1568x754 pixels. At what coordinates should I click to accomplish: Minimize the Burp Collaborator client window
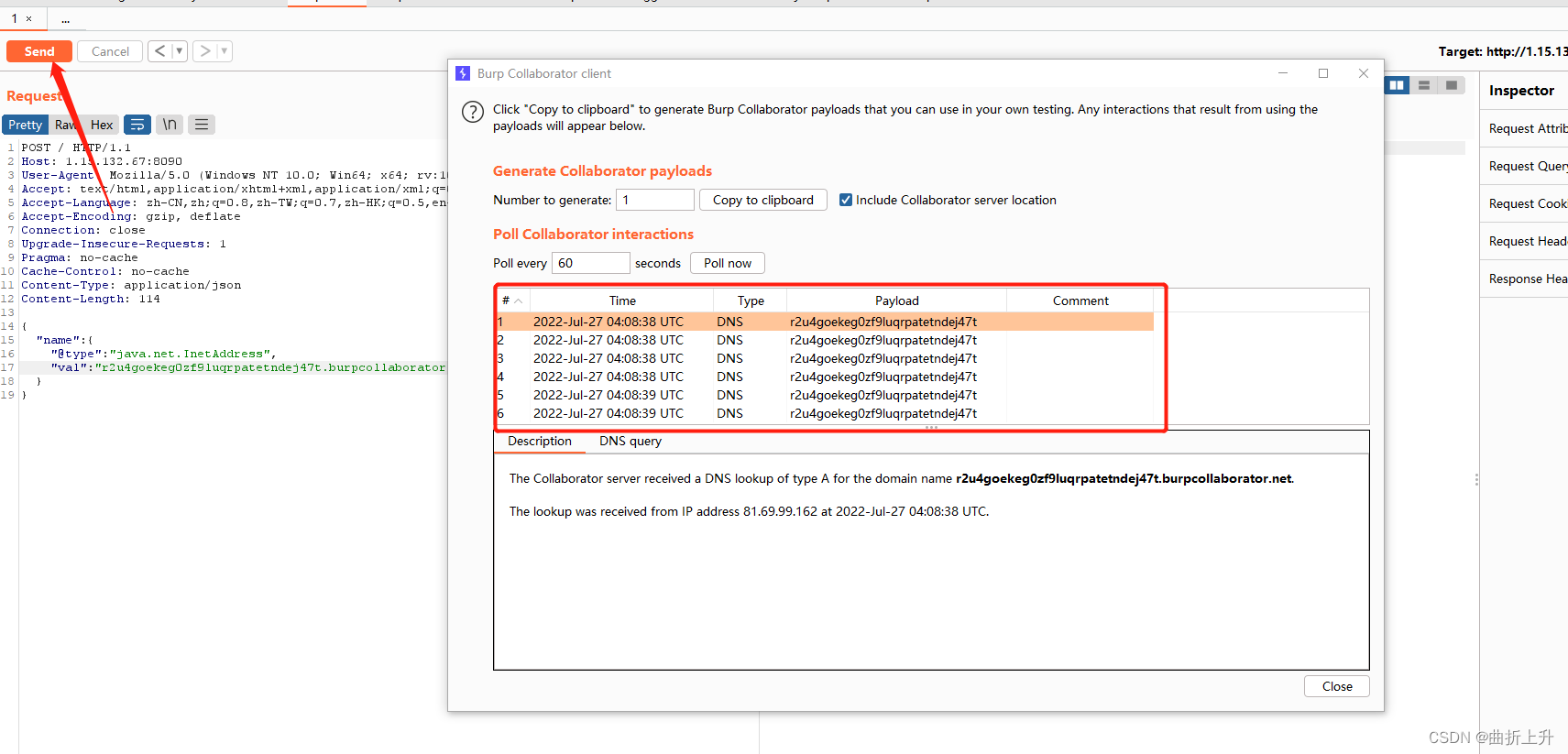tap(1283, 73)
